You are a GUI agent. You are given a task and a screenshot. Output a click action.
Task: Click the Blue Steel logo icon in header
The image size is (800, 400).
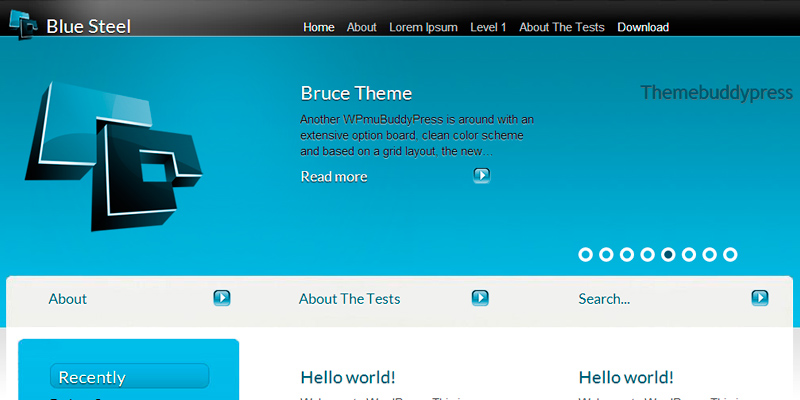pyautogui.click(x=23, y=25)
